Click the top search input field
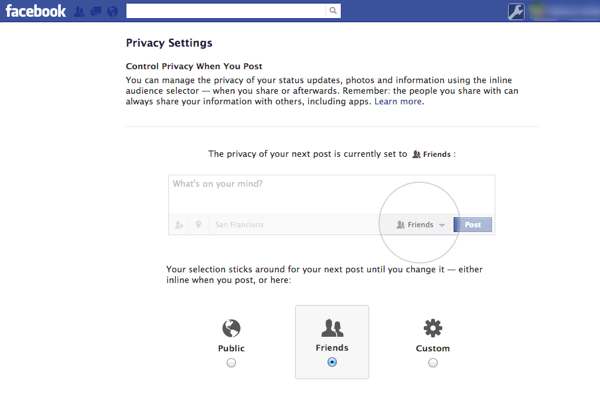600x400 pixels. tap(228, 12)
